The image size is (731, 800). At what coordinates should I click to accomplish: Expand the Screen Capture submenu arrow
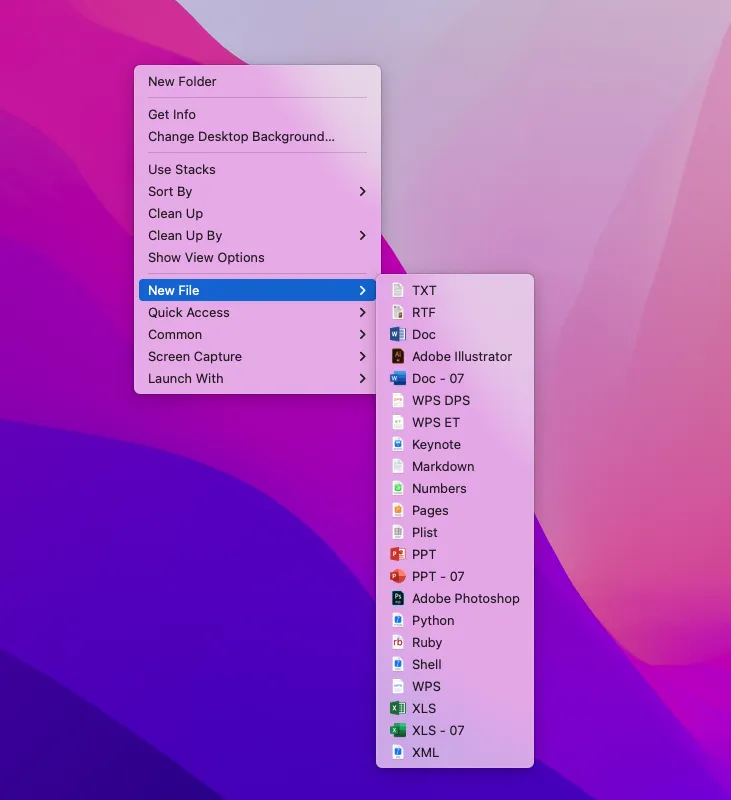[363, 356]
